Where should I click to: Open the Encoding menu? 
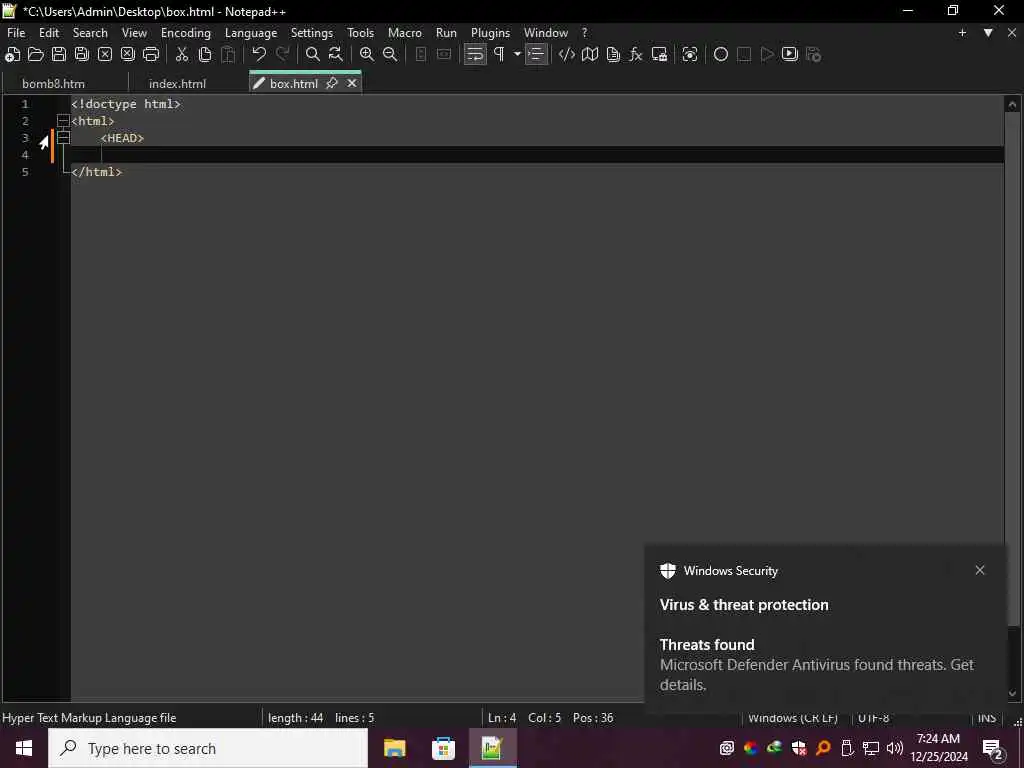tap(186, 33)
